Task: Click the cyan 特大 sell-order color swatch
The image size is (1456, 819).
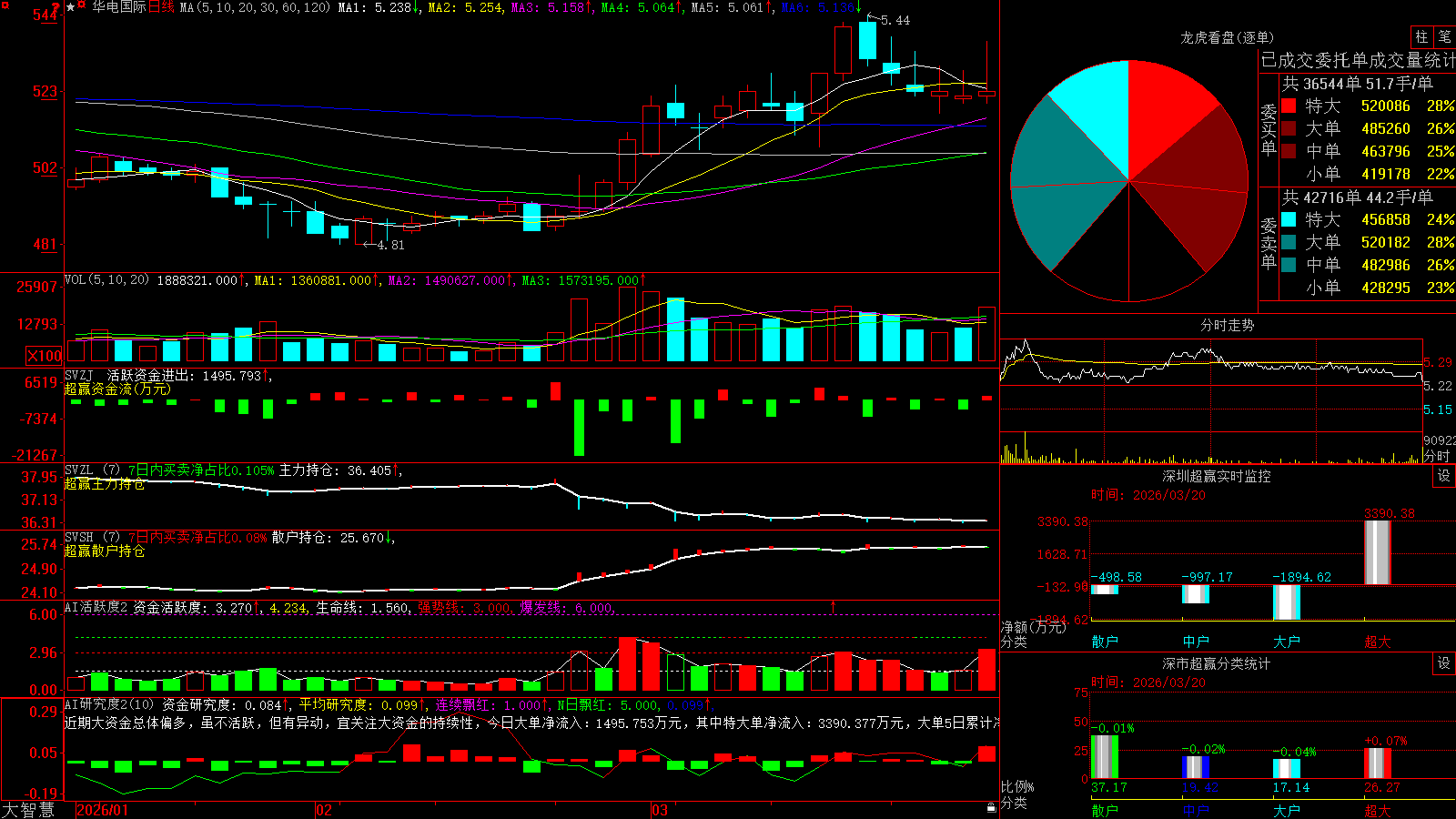Action: pos(1289,219)
